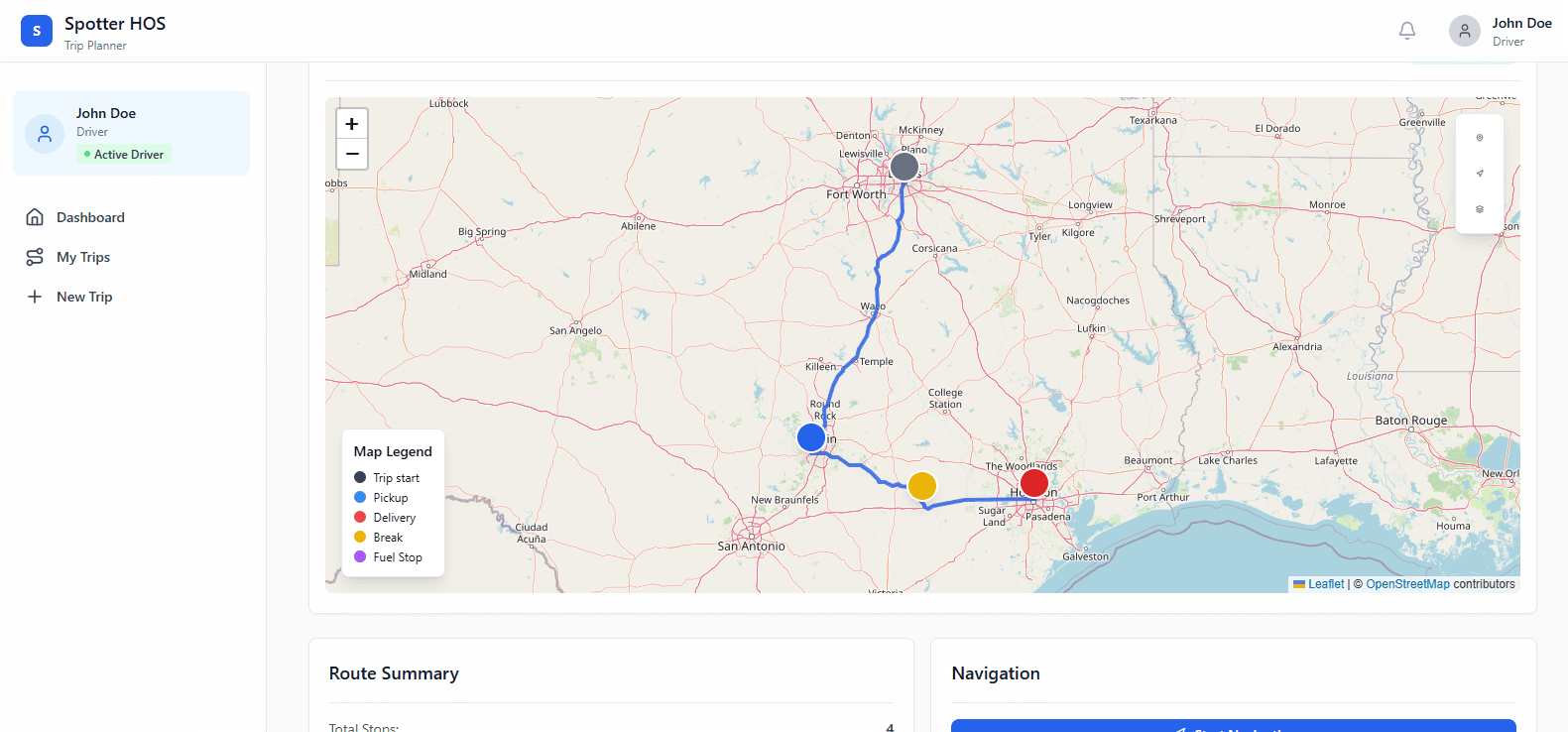1568x732 pixels.
Task: Click the San Antonio map label
Action: pyautogui.click(x=751, y=547)
